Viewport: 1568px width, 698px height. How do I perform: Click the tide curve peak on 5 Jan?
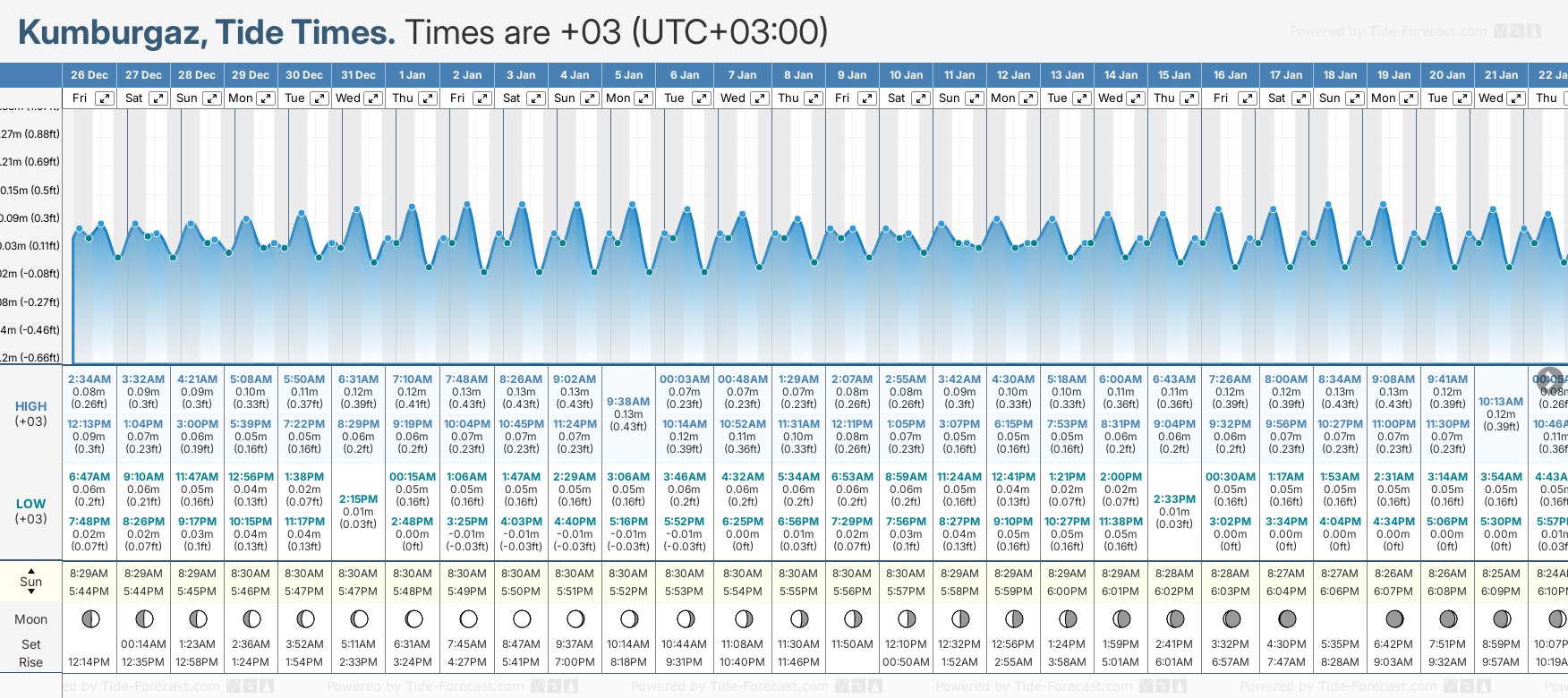(x=633, y=204)
